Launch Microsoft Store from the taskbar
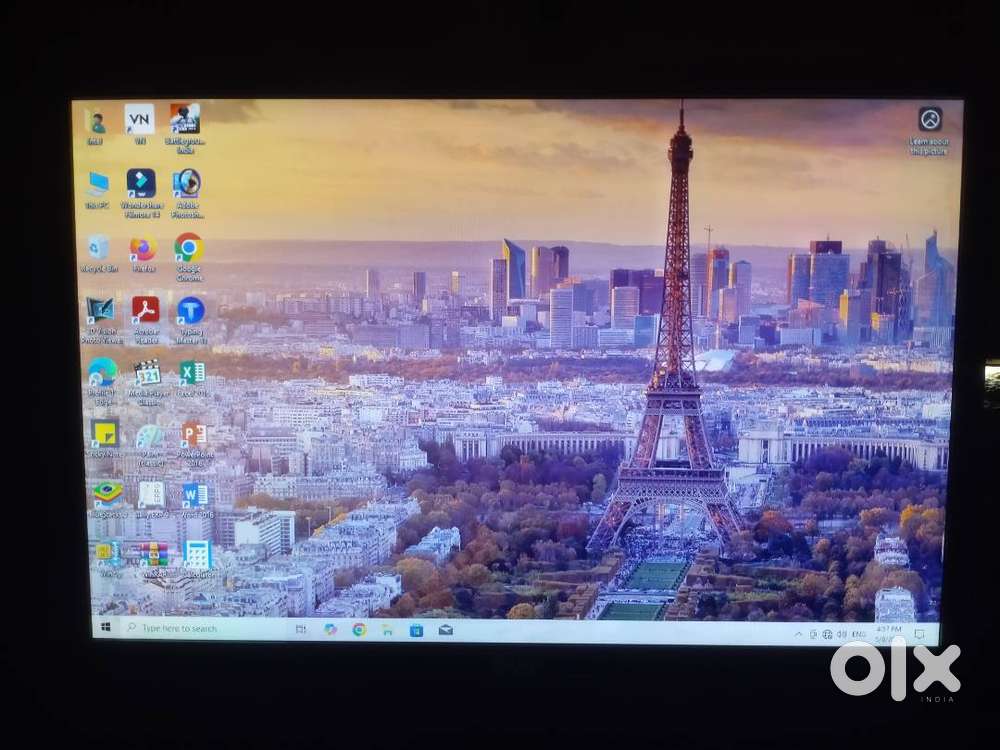This screenshot has width=1000, height=750. (416, 630)
